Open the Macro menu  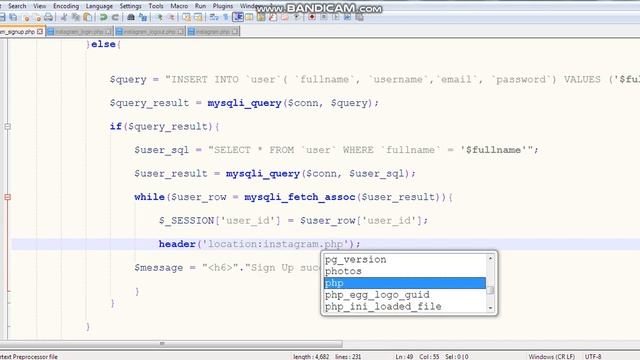click(179, 6)
